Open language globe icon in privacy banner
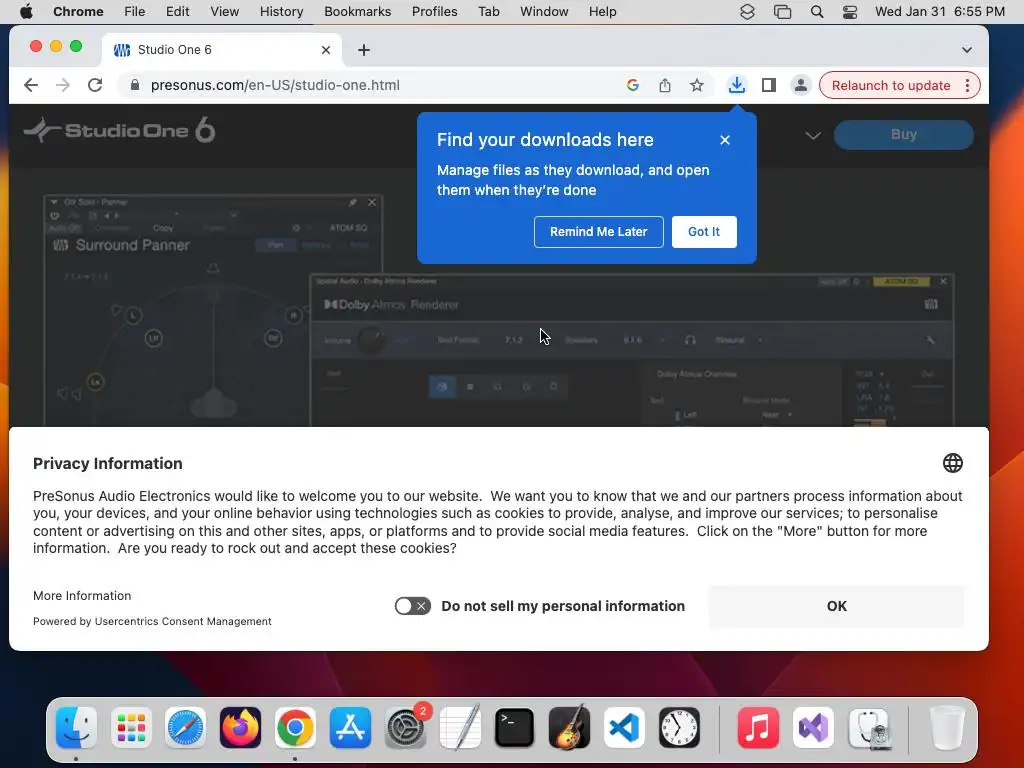 (x=953, y=463)
